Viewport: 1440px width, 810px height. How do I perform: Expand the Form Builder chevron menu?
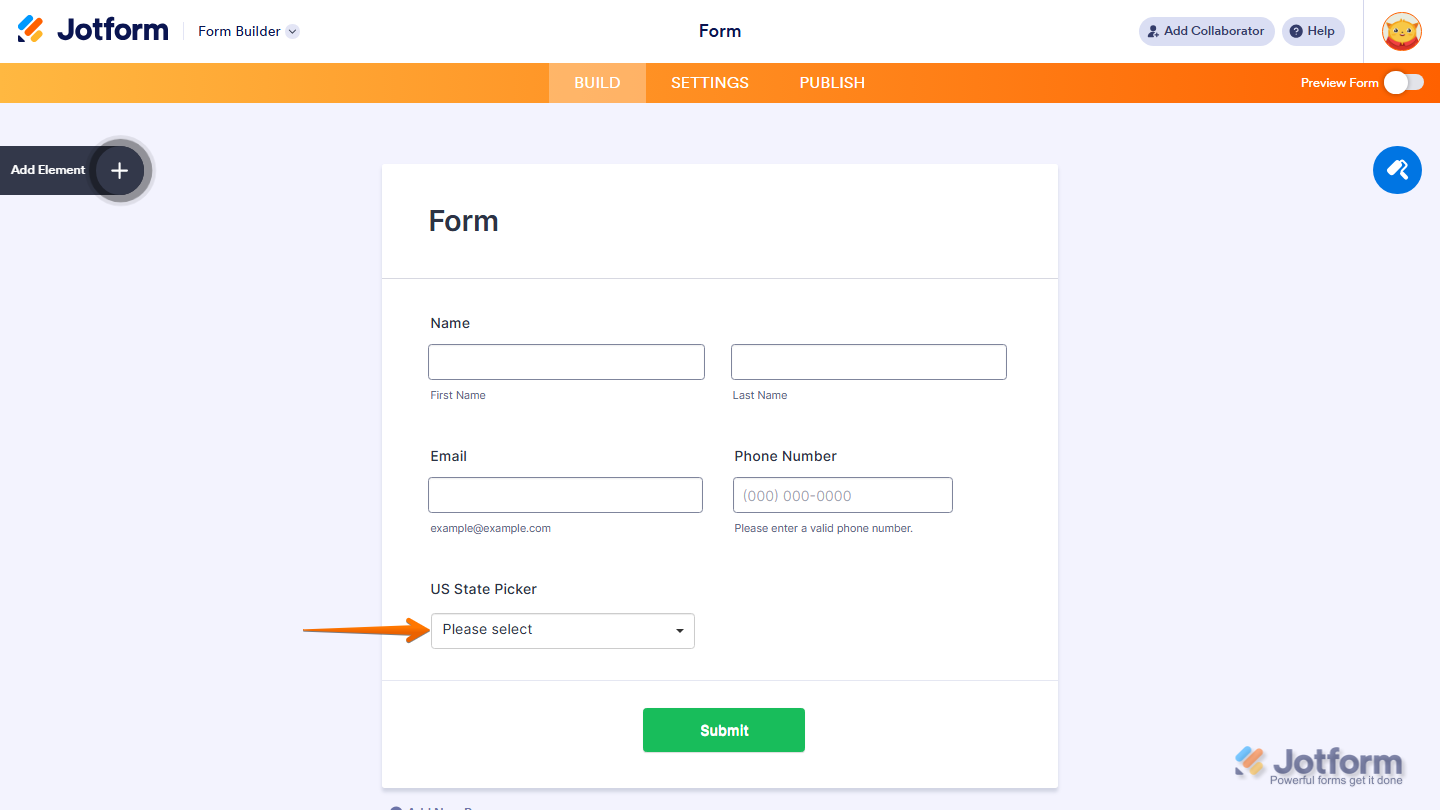click(291, 31)
